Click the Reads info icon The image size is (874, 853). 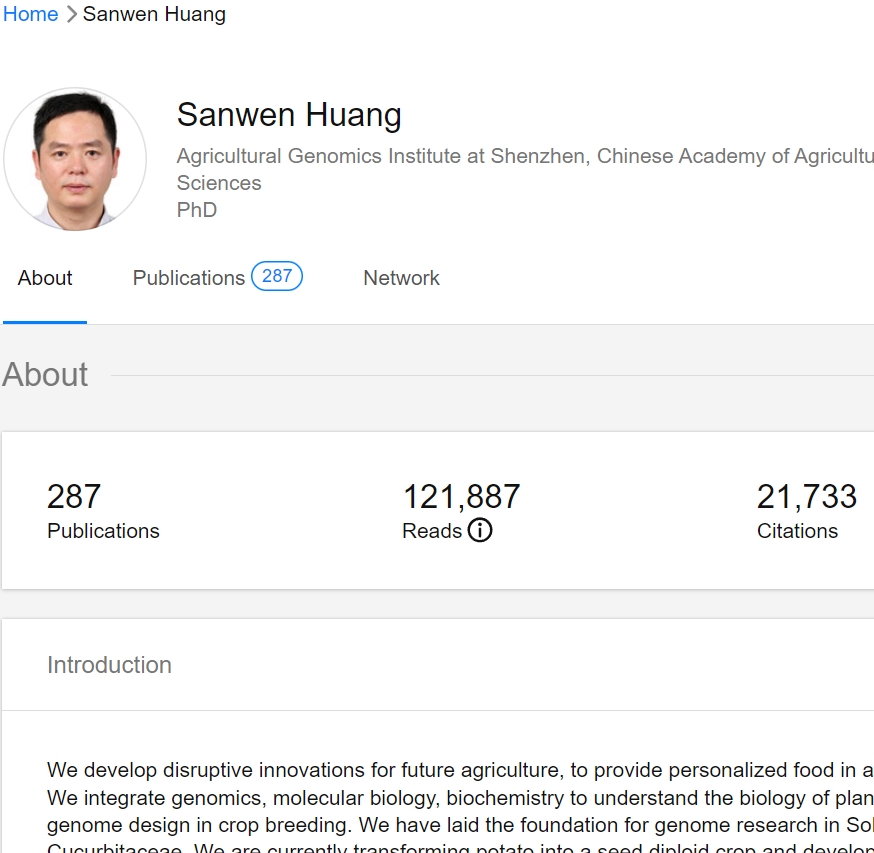click(x=480, y=531)
